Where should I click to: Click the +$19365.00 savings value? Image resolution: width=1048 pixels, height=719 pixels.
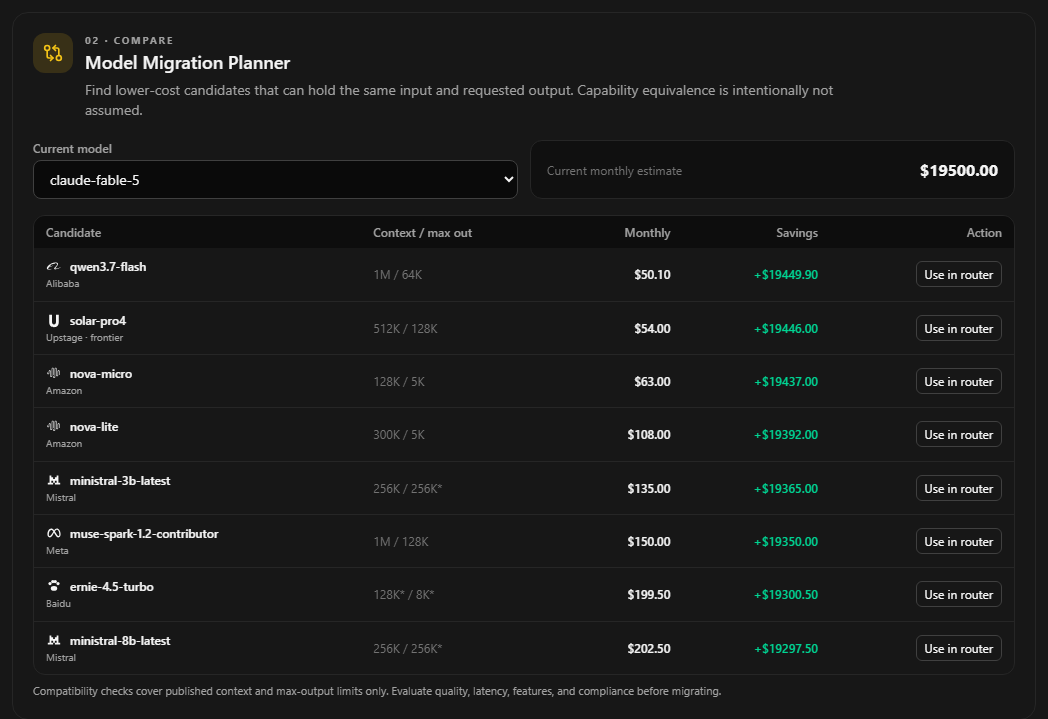click(786, 488)
